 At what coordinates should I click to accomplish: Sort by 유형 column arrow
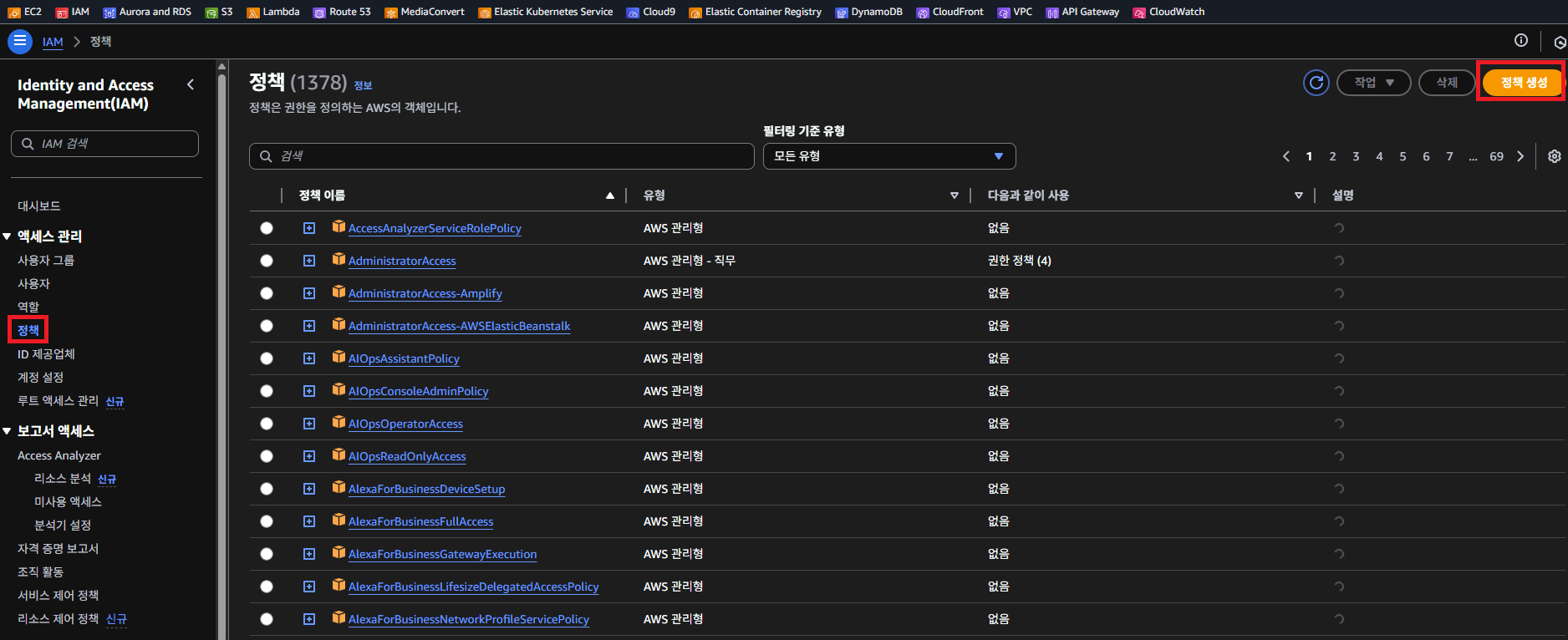click(954, 196)
